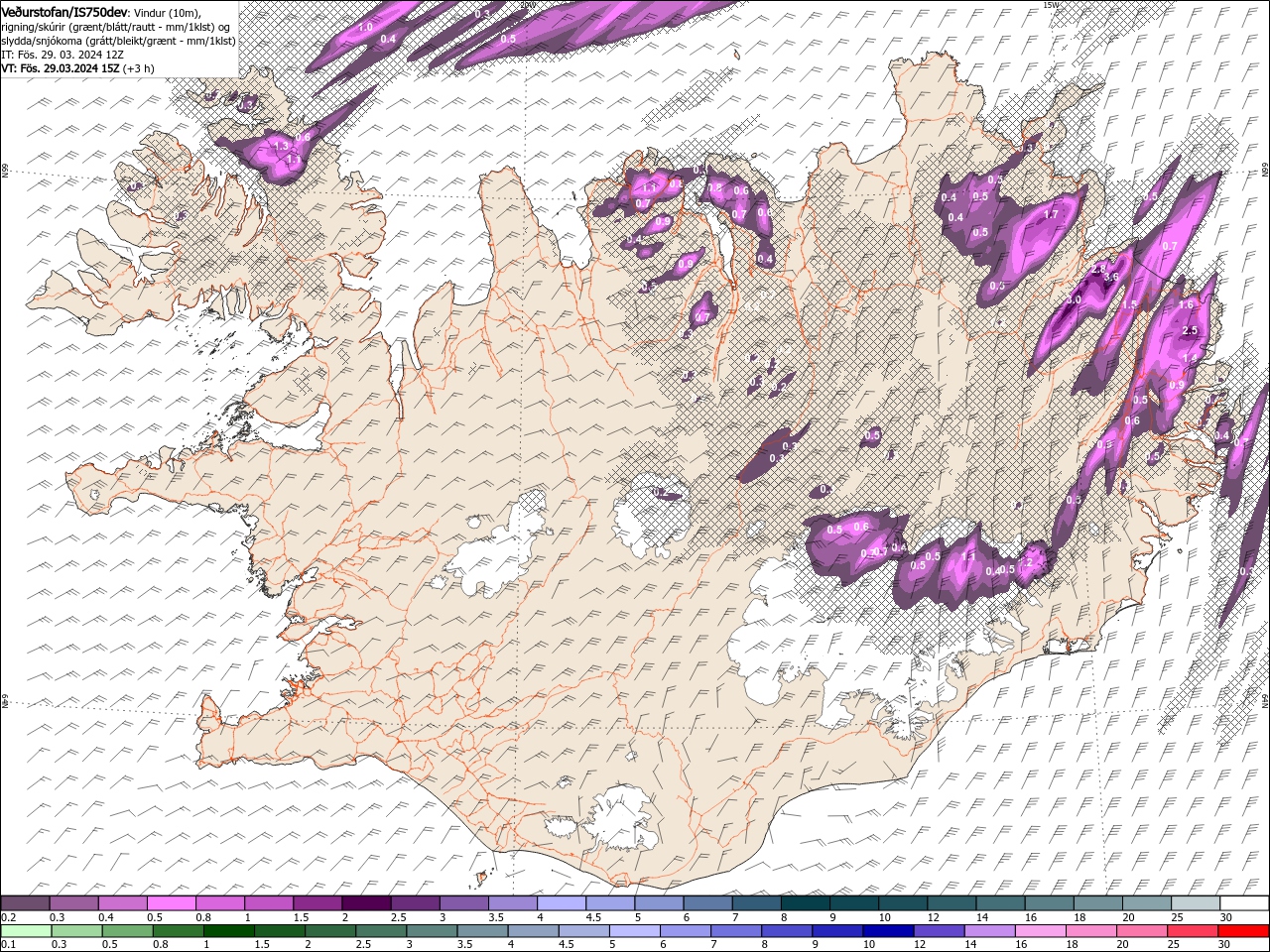Pick the orchid 0.4 snow-scale swatch

click(x=122, y=903)
